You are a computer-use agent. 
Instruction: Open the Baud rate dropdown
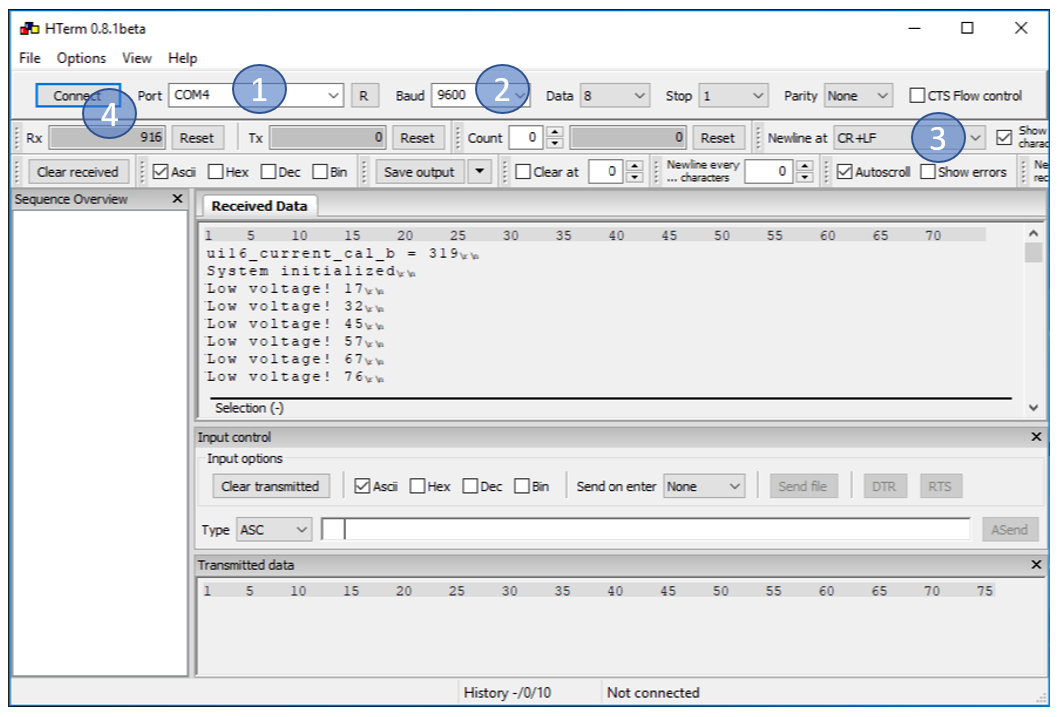point(518,95)
